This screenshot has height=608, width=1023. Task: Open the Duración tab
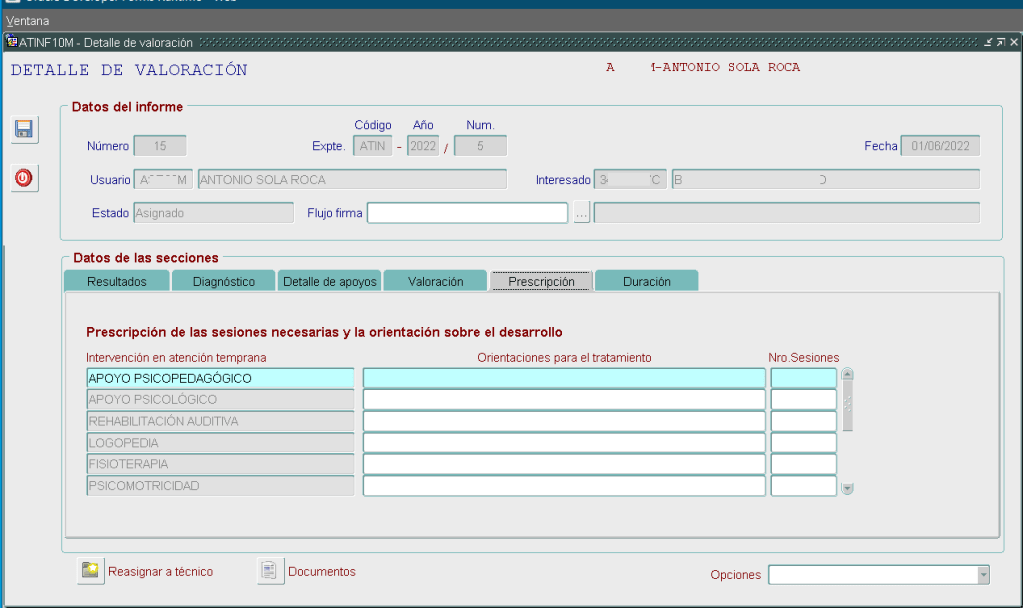[646, 281]
